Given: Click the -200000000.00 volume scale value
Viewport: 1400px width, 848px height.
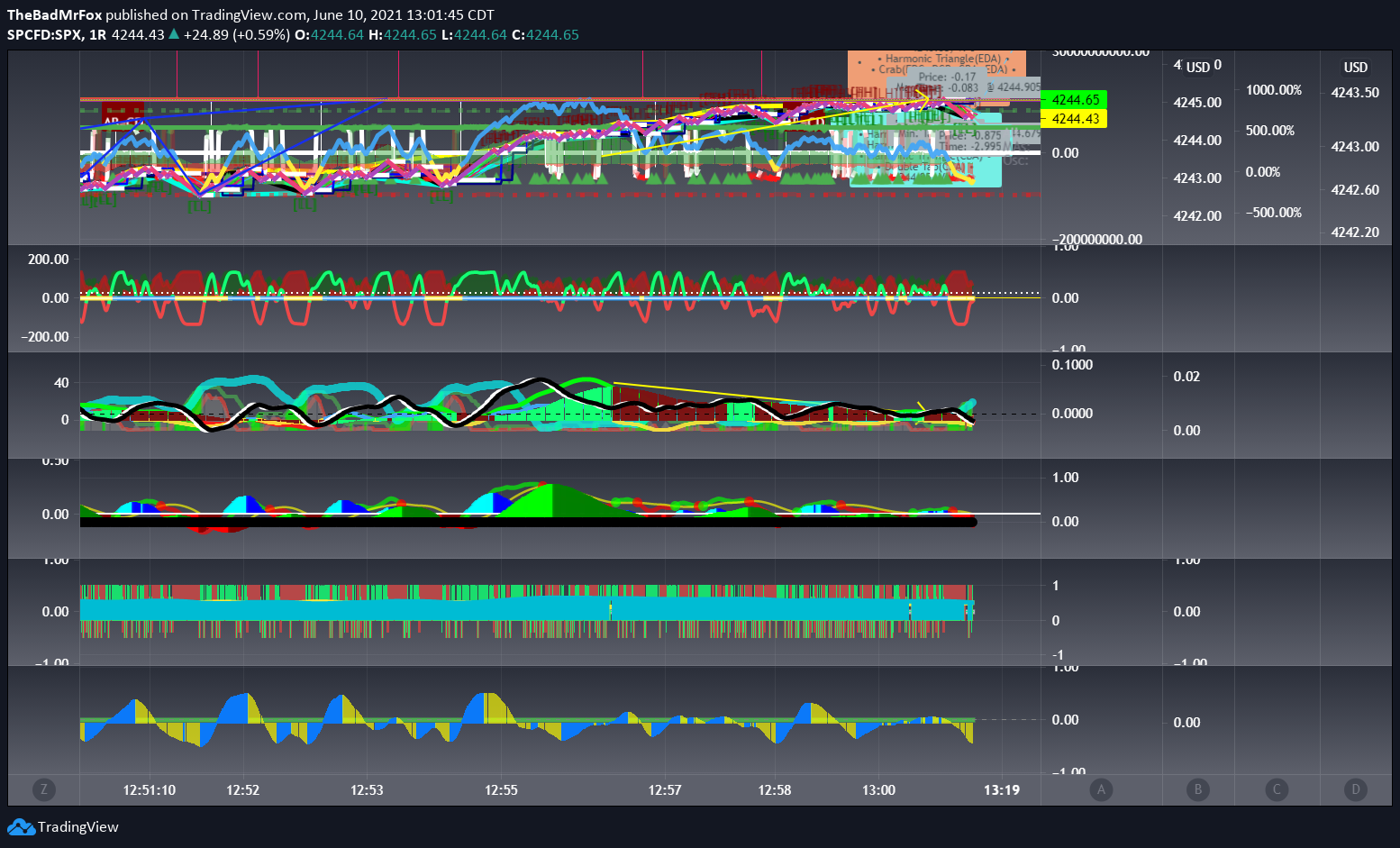Looking at the screenshot, I should click(x=1097, y=240).
